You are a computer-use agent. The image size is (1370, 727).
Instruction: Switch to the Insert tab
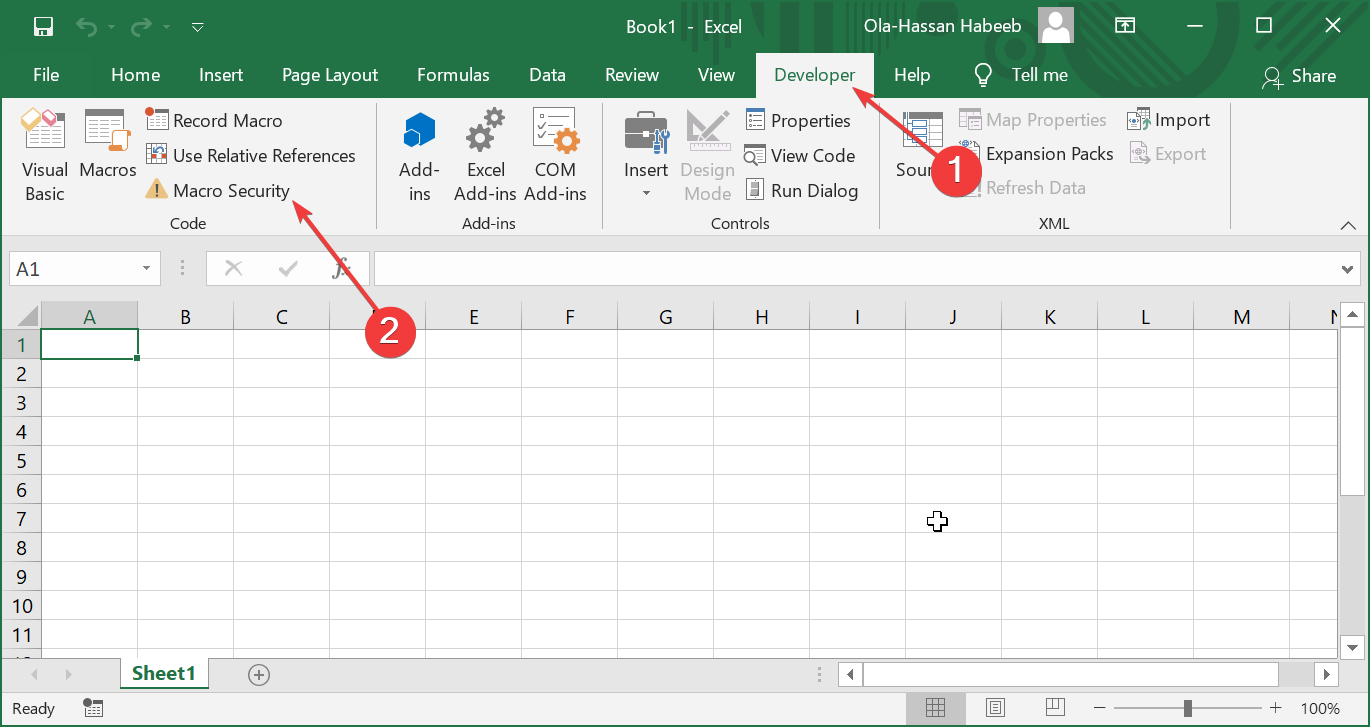[x=221, y=75]
